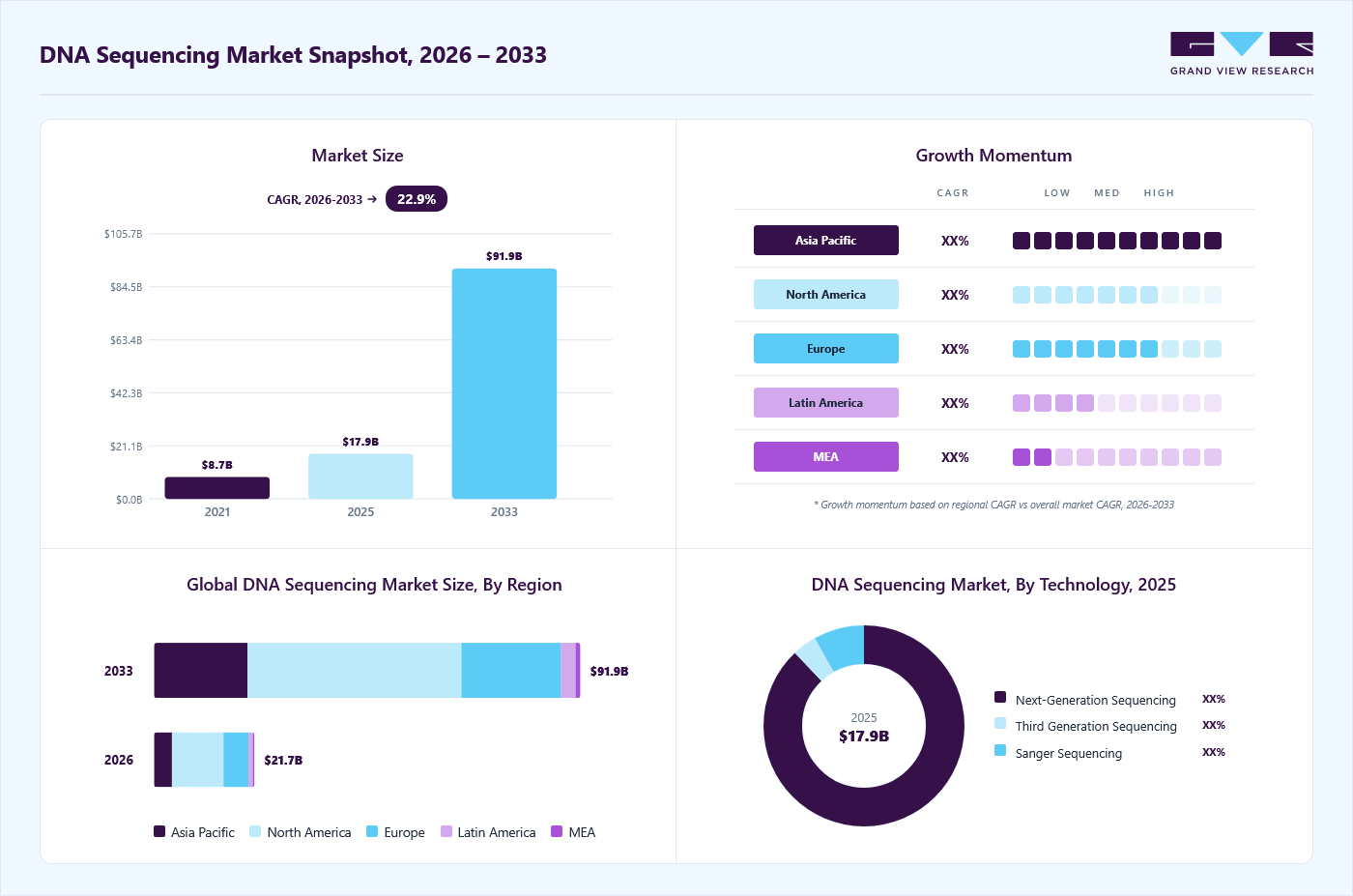Click the Asia Pacific region label
Viewport: 1353px width, 896px height.
pyautogui.click(x=826, y=241)
